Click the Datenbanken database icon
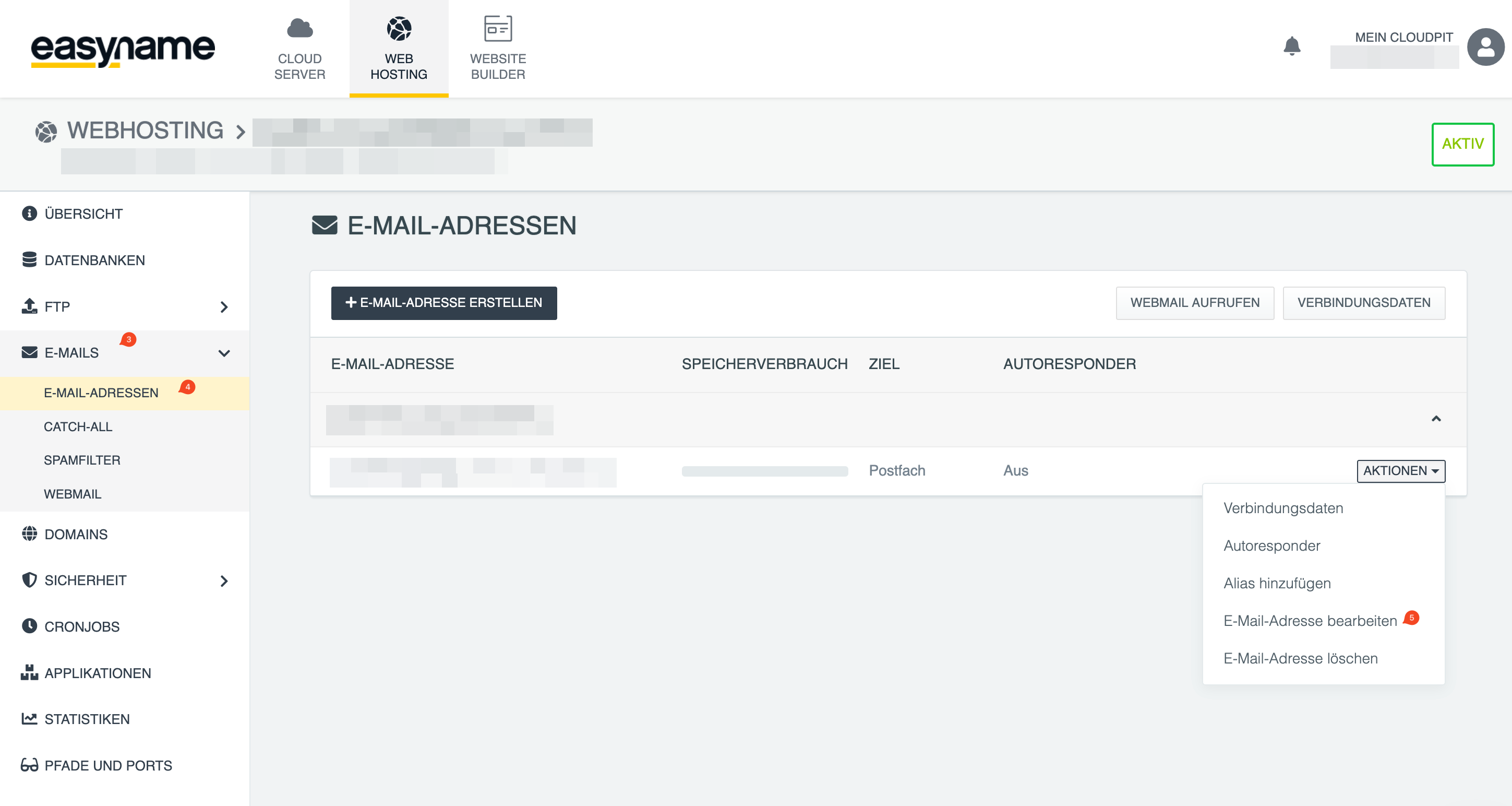Image resolution: width=1512 pixels, height=806 pixels. pyautogui.click(x=29, y=259)
